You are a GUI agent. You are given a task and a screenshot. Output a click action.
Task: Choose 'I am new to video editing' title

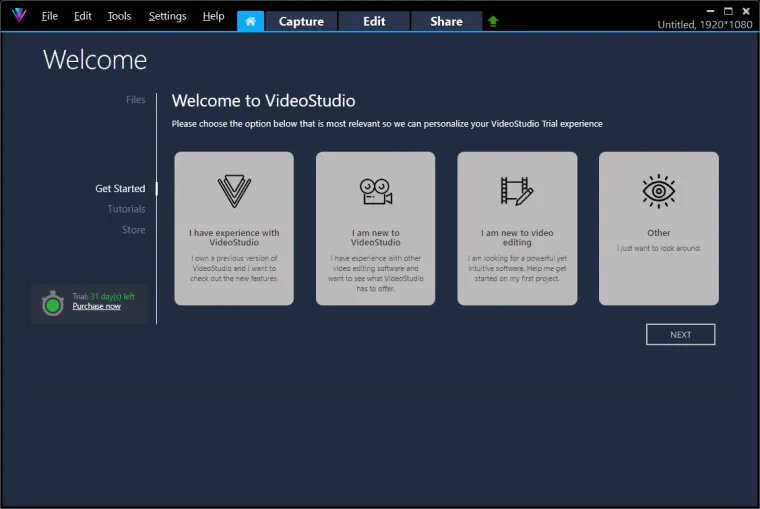517,238
